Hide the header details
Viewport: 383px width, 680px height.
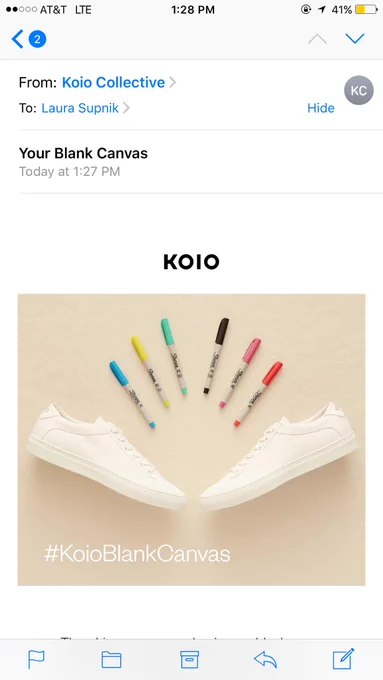point(321,108)
